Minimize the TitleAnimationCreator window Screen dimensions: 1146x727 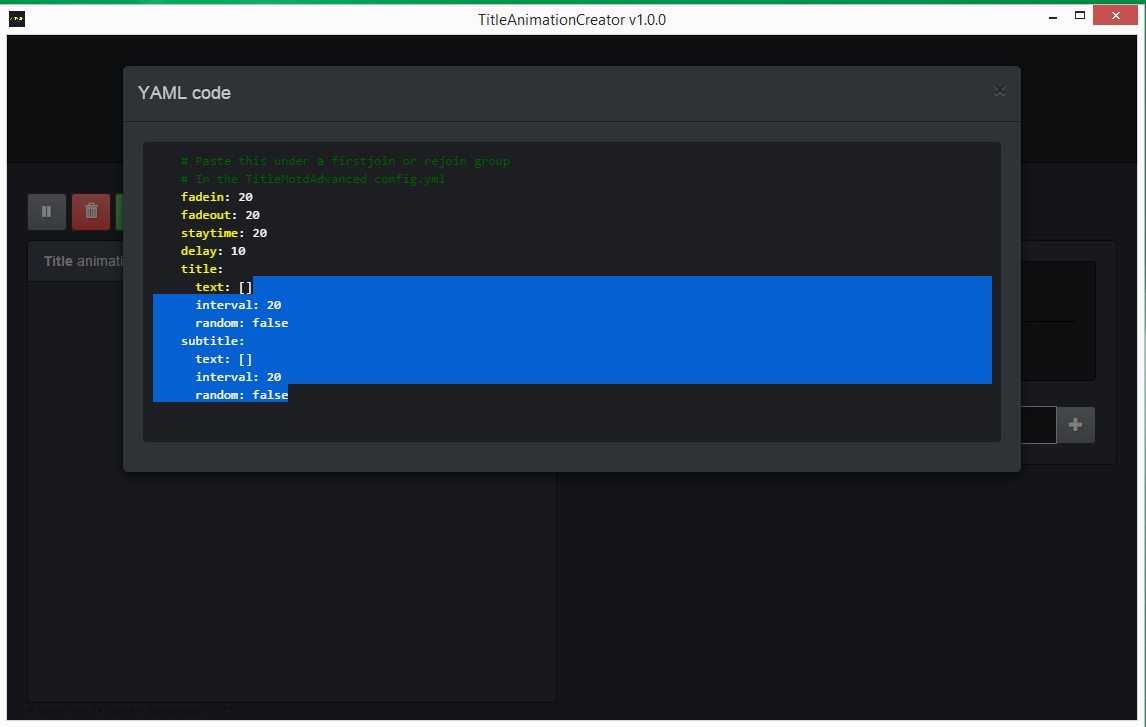tap(1052, 17)
